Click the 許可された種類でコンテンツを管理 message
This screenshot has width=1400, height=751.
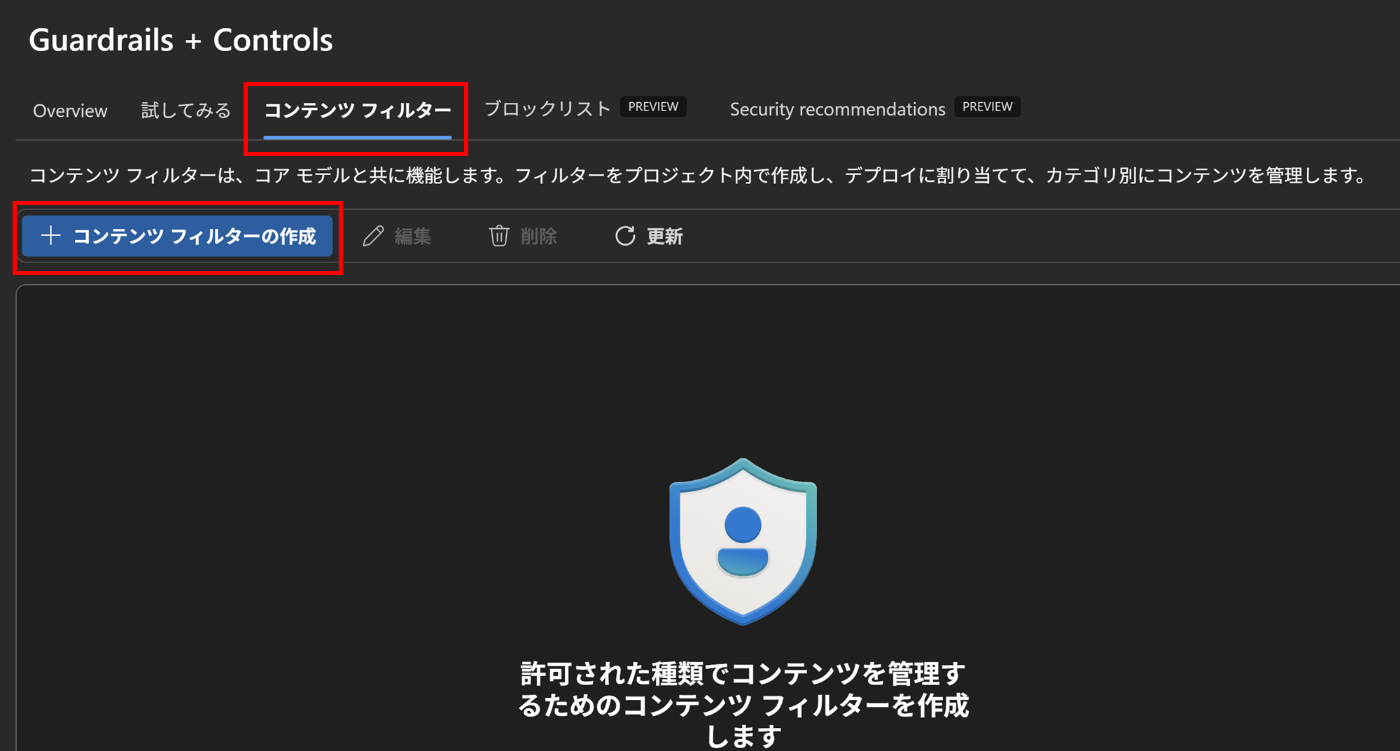pyautogui.click(x=743, y=704)
